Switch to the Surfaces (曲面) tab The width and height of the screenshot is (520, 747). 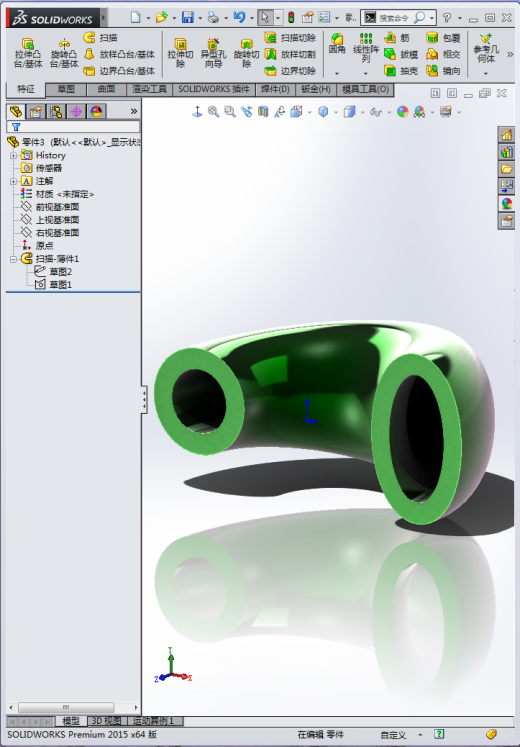pyautogui.click(x=106, y=89)
